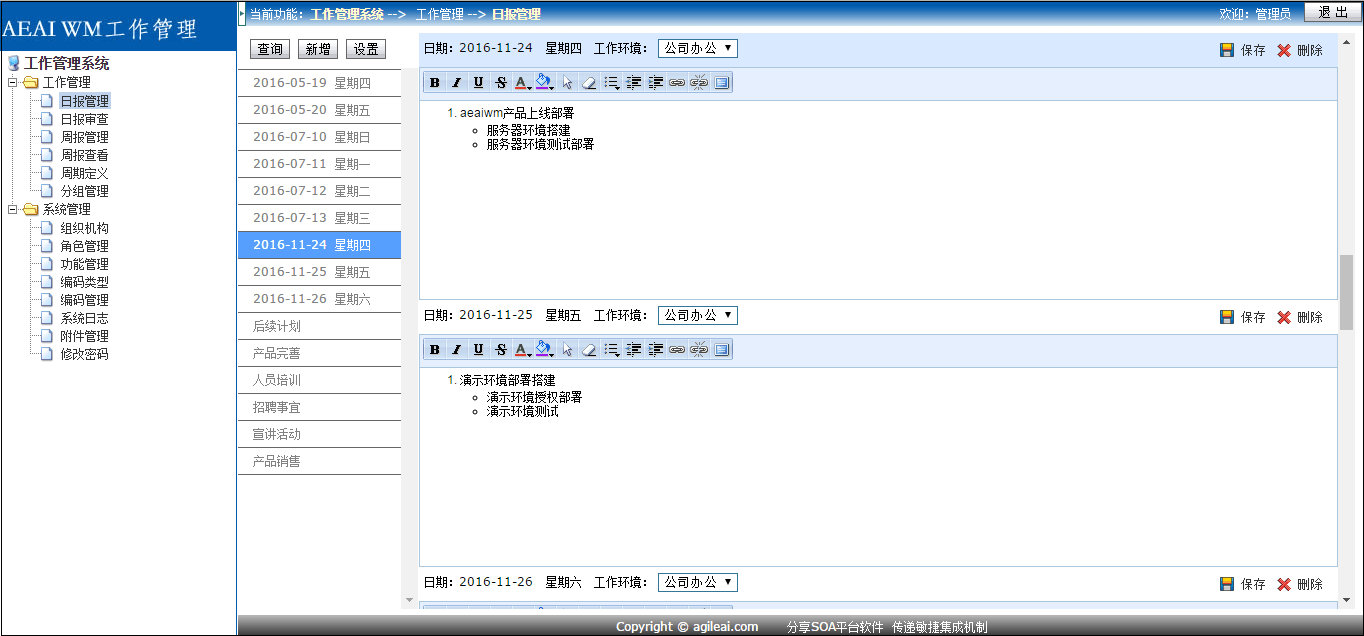Select the 2016-11-25 星期五 date entry
Screen dimensions: 1364x636
[x=319, y=272]
